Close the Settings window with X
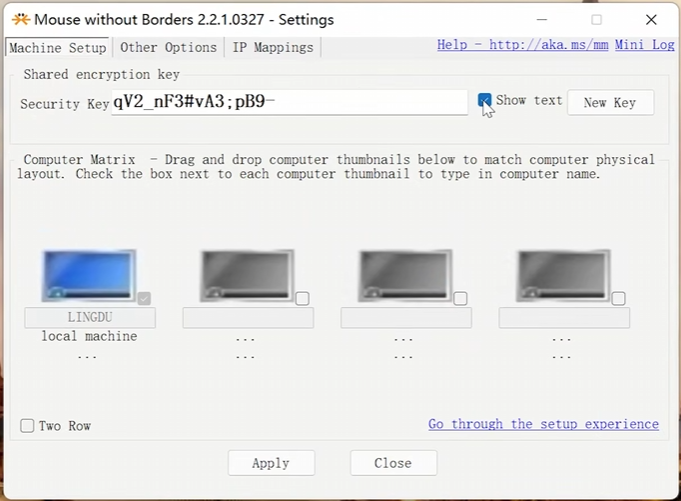The image size is (681, 501). pyautogui.click(x=651, y=20)
